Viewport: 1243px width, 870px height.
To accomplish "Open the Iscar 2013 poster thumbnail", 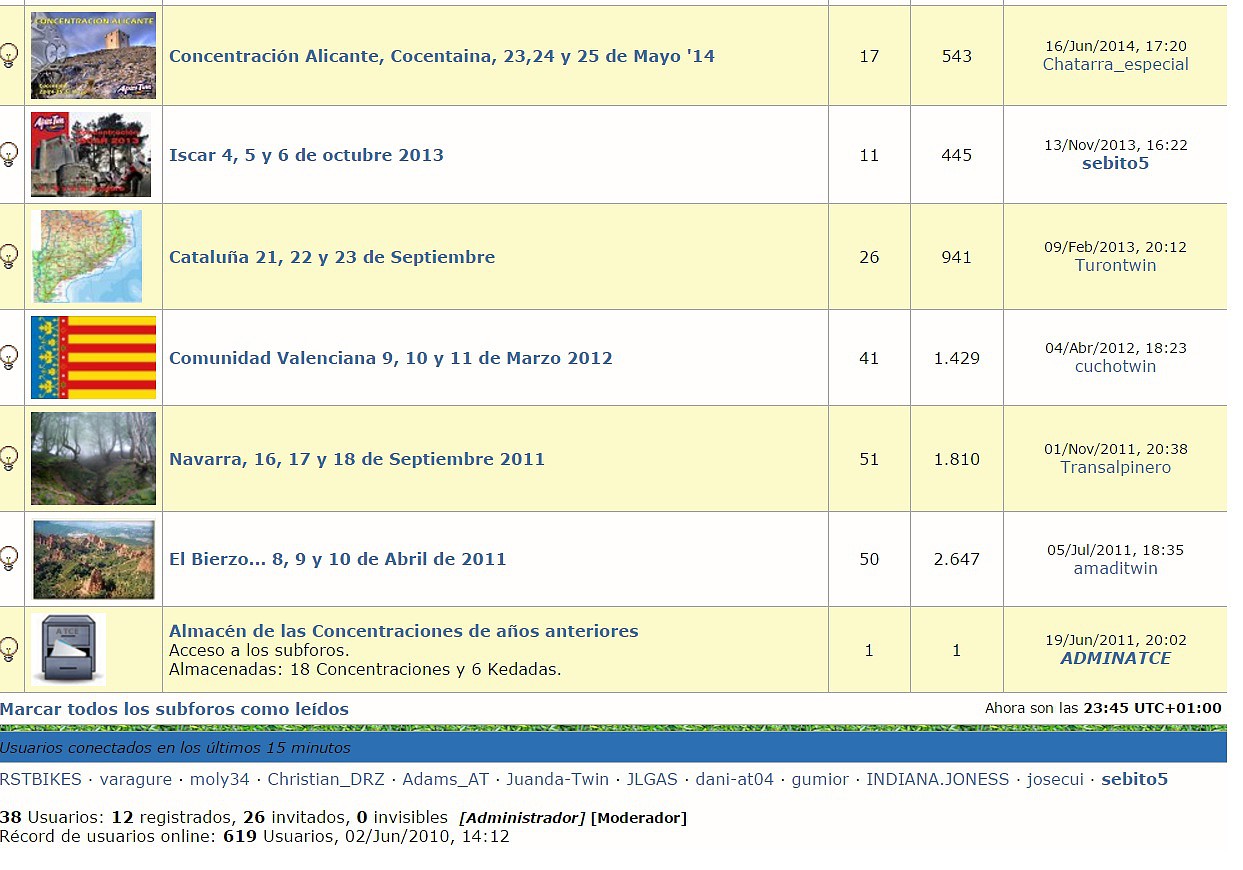I will (91, 154).
